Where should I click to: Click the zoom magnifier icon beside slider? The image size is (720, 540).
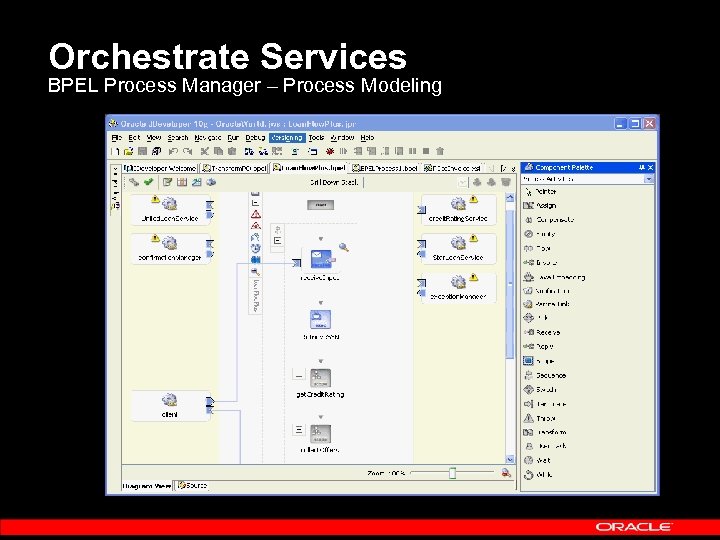pos(506,472)
